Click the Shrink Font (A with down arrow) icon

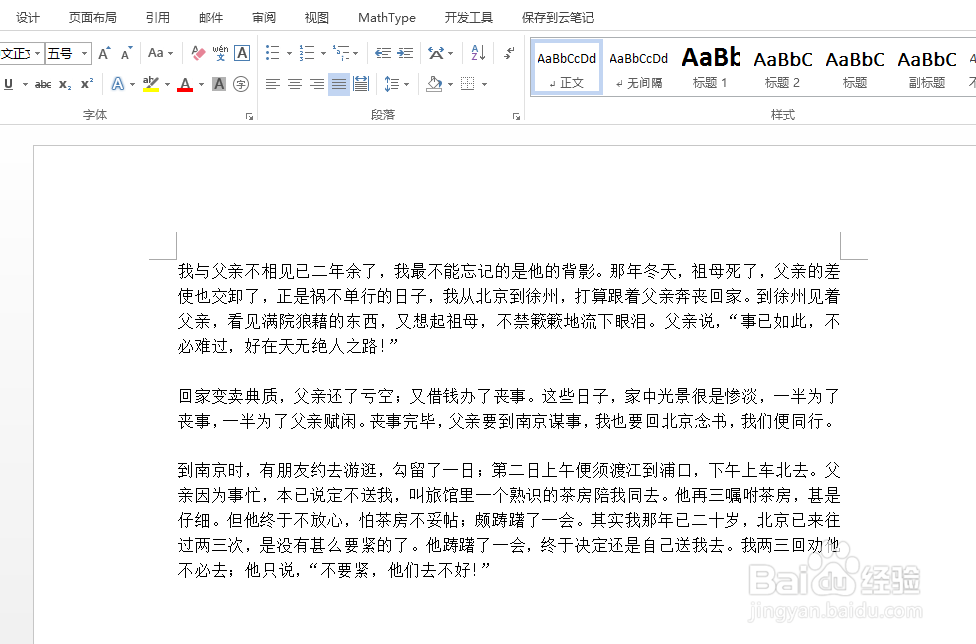[126, 54]
